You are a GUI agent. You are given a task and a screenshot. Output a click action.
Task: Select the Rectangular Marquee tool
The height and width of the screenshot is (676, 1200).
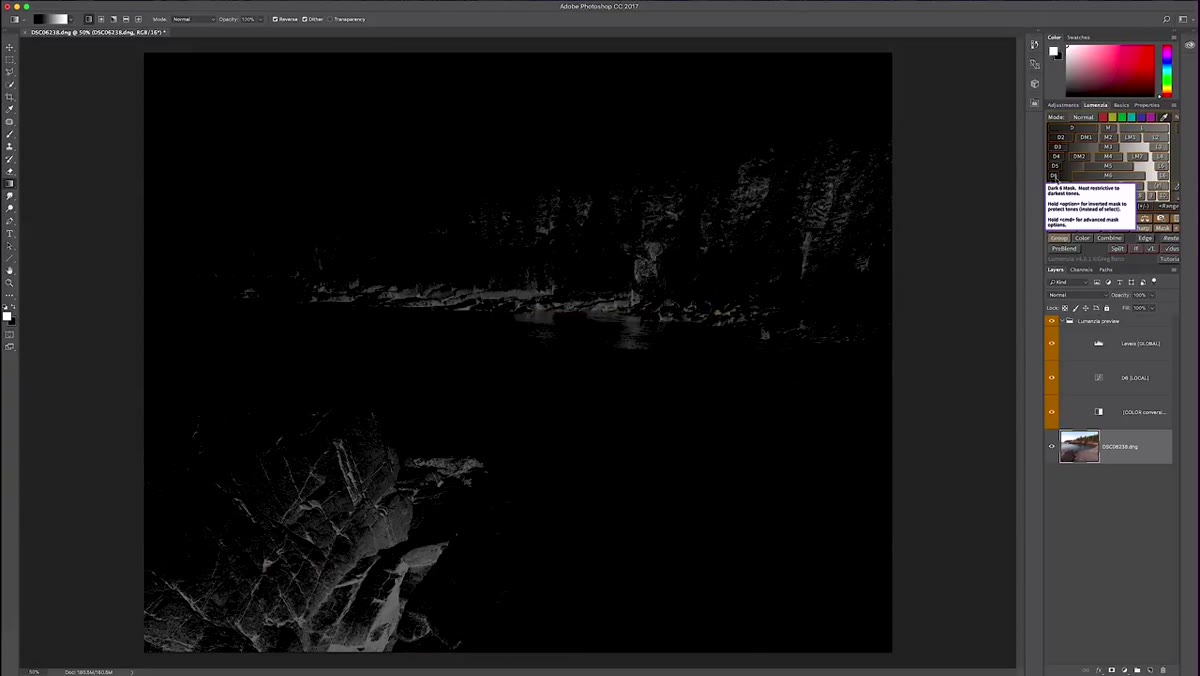pos(10,60)
